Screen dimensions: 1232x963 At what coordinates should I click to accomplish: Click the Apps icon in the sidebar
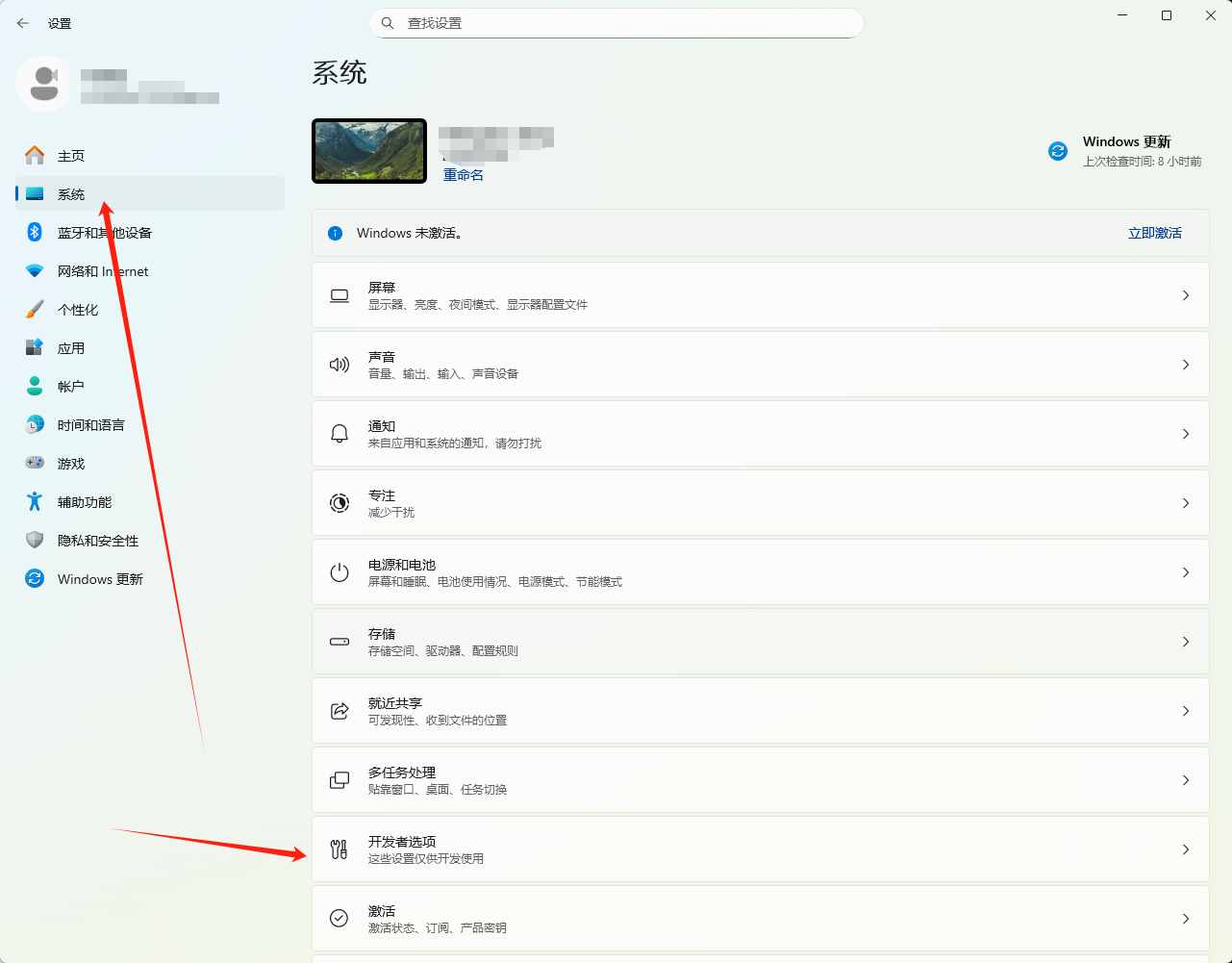click(32, 347)
